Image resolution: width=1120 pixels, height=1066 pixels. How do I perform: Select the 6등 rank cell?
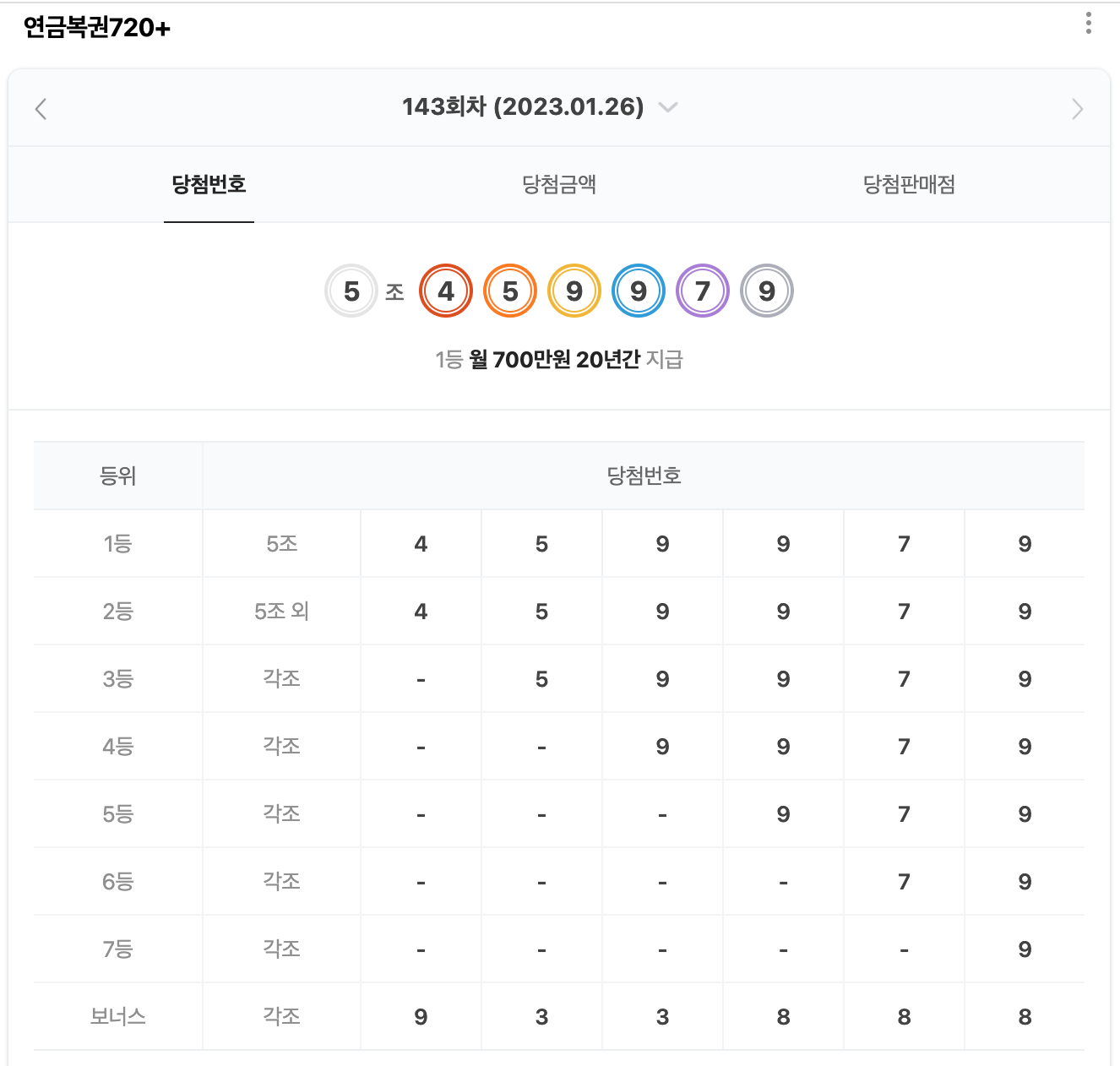[118, 881]
